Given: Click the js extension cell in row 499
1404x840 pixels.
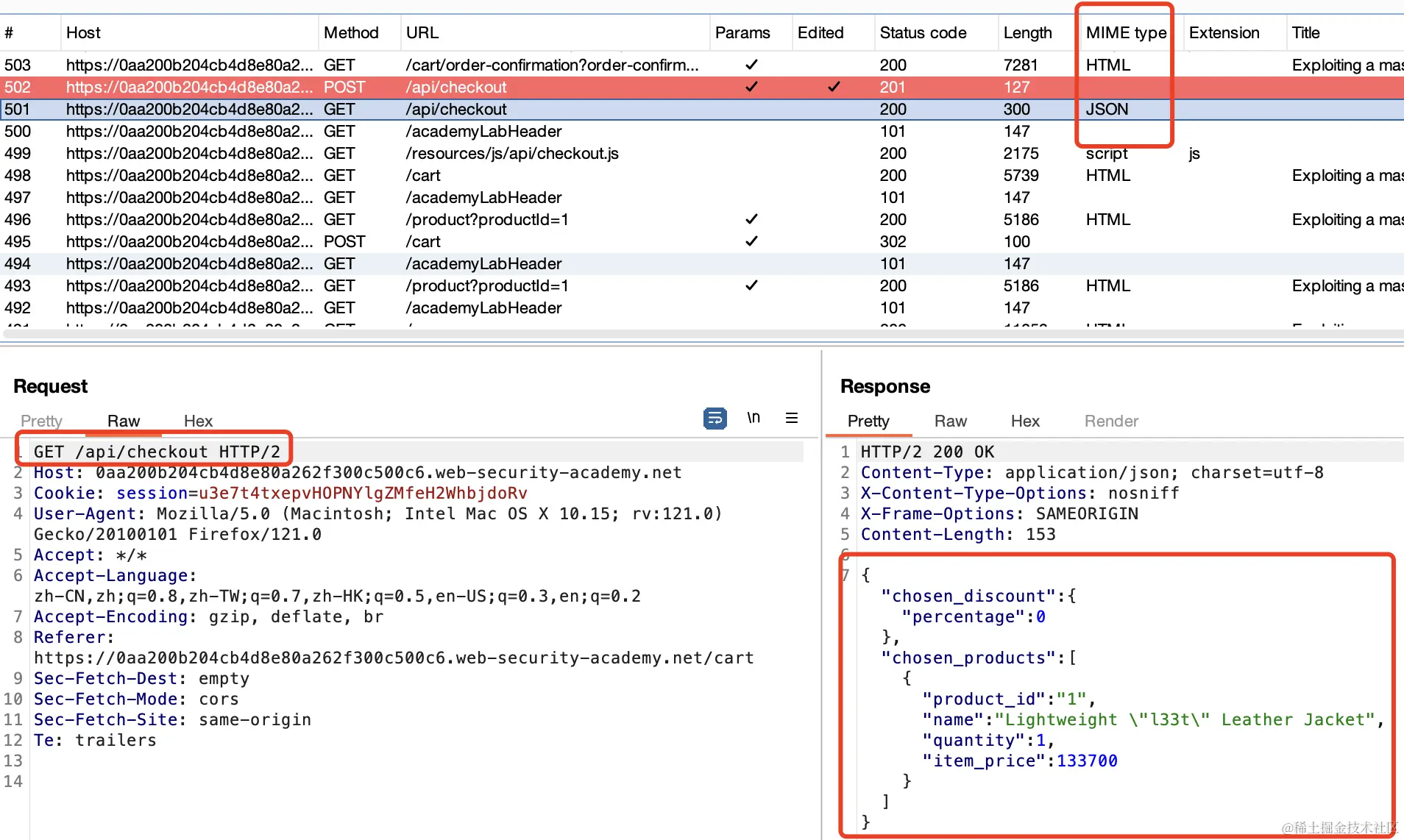Looking at the screenshot, I should 1194,153.
